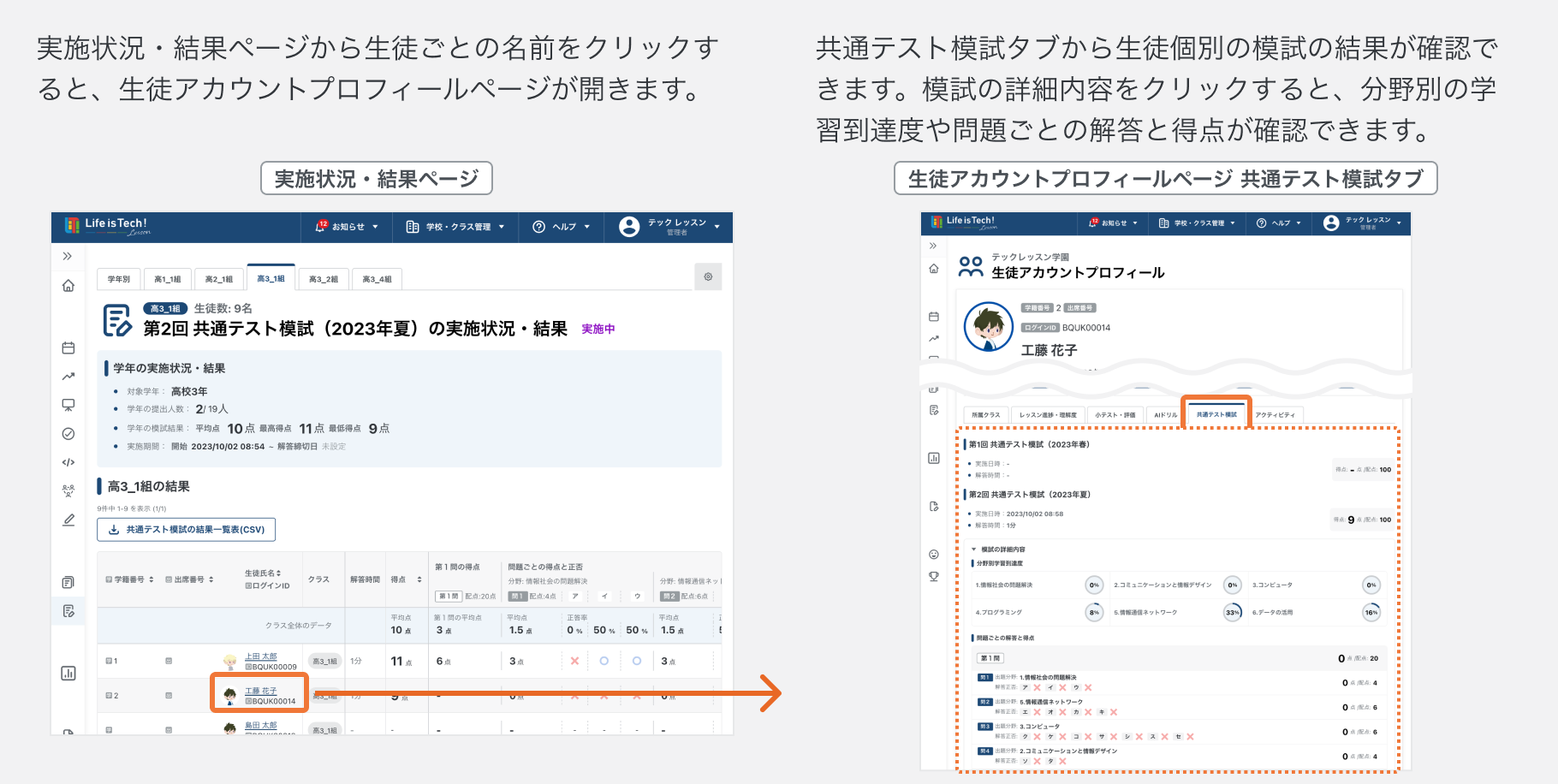
Task: Switch to the 高3_4組 tab
Action: [377, 279]
